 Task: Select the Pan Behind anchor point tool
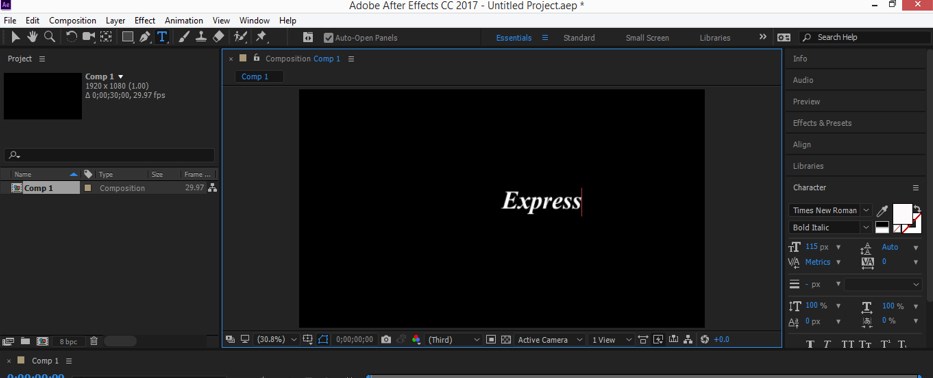pos(106,37)
